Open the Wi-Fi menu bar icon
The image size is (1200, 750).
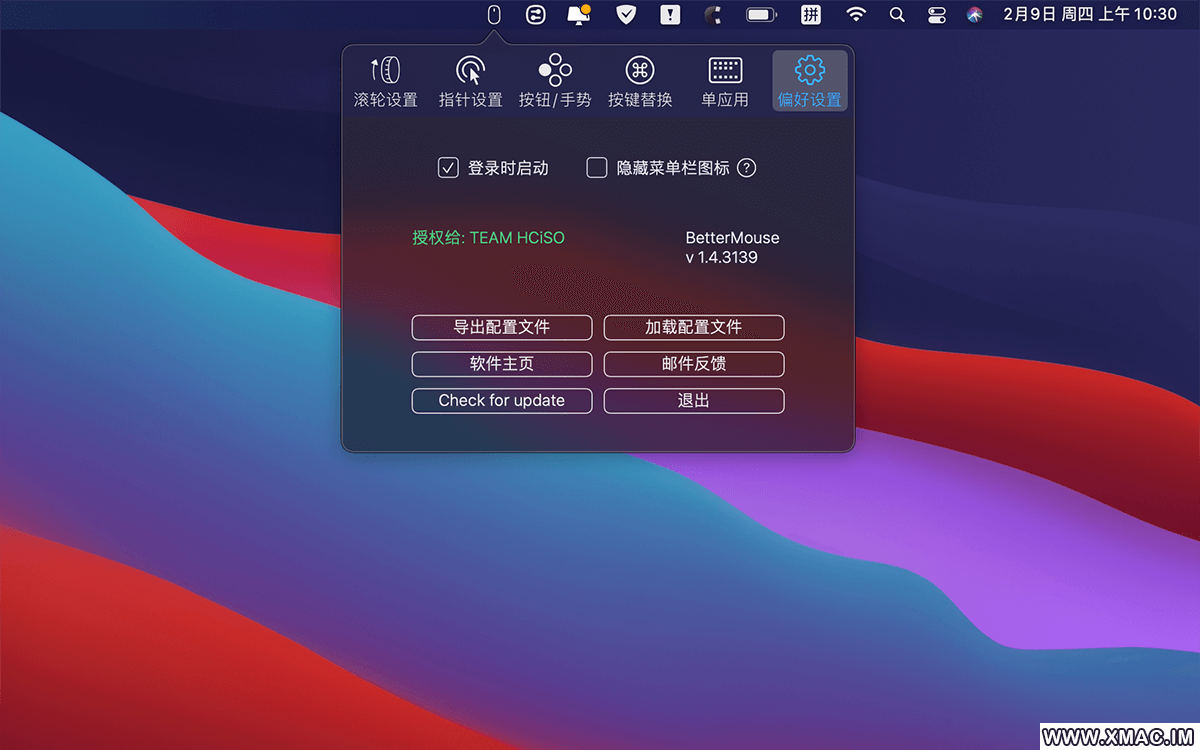coord(856,14)
